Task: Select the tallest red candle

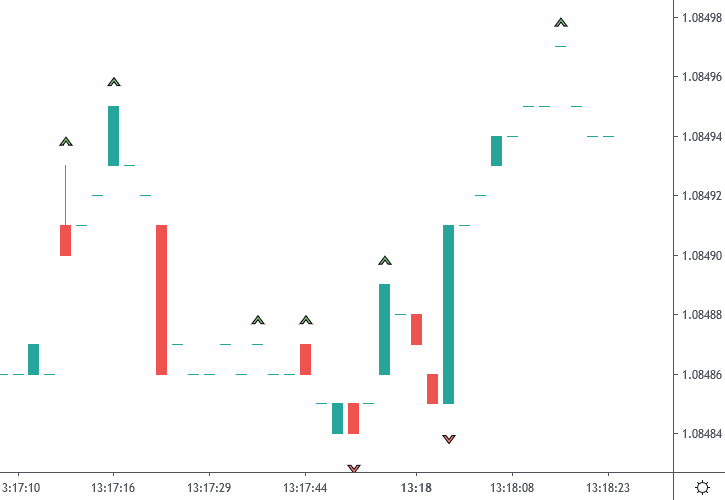Action: (161, 299)
